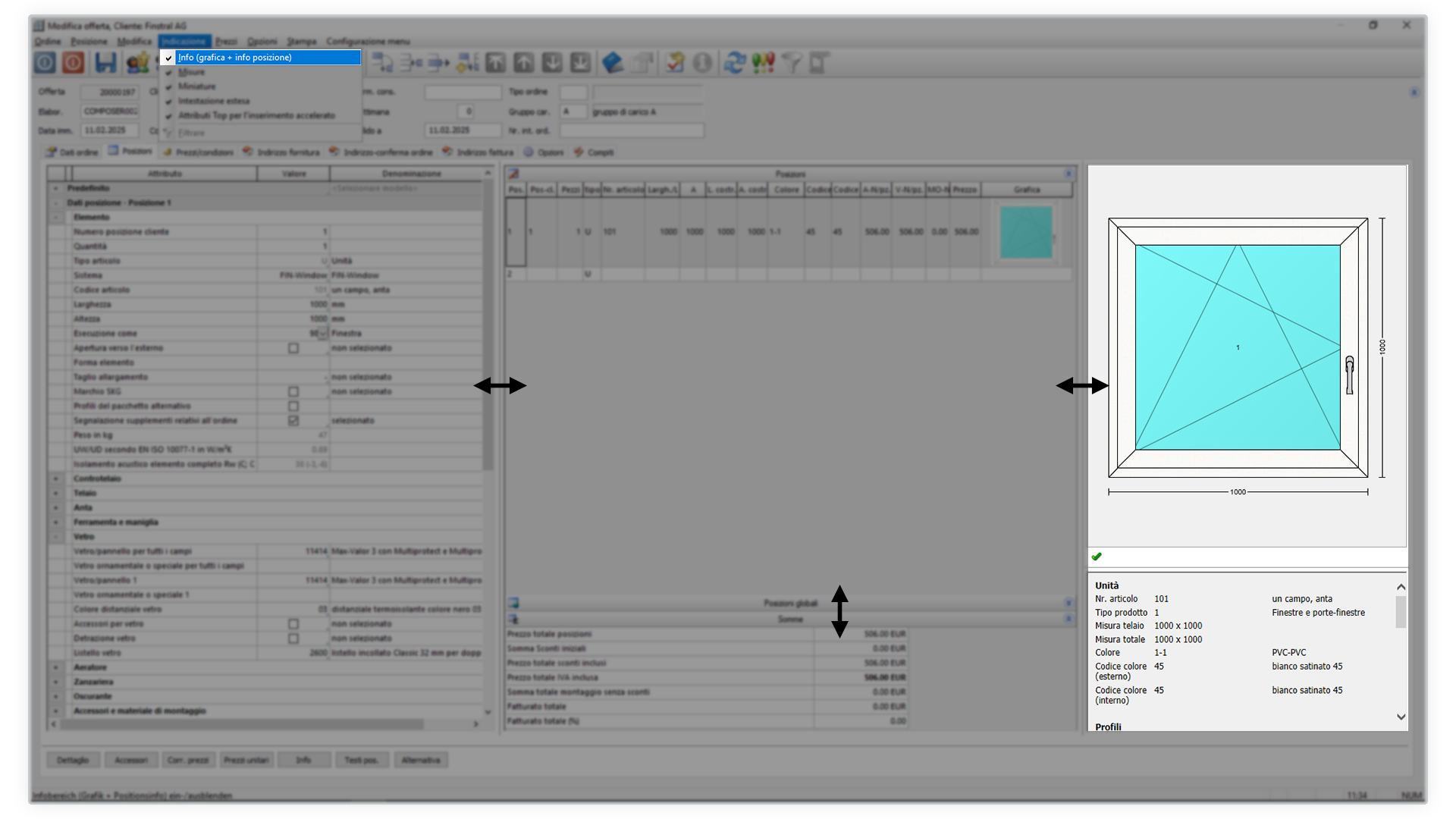Image resolution: width=1456 pixels, height=819 pixels.
Task: Click the attribute list vertical scrollbar thumb
Action: (x=488, y=326)
